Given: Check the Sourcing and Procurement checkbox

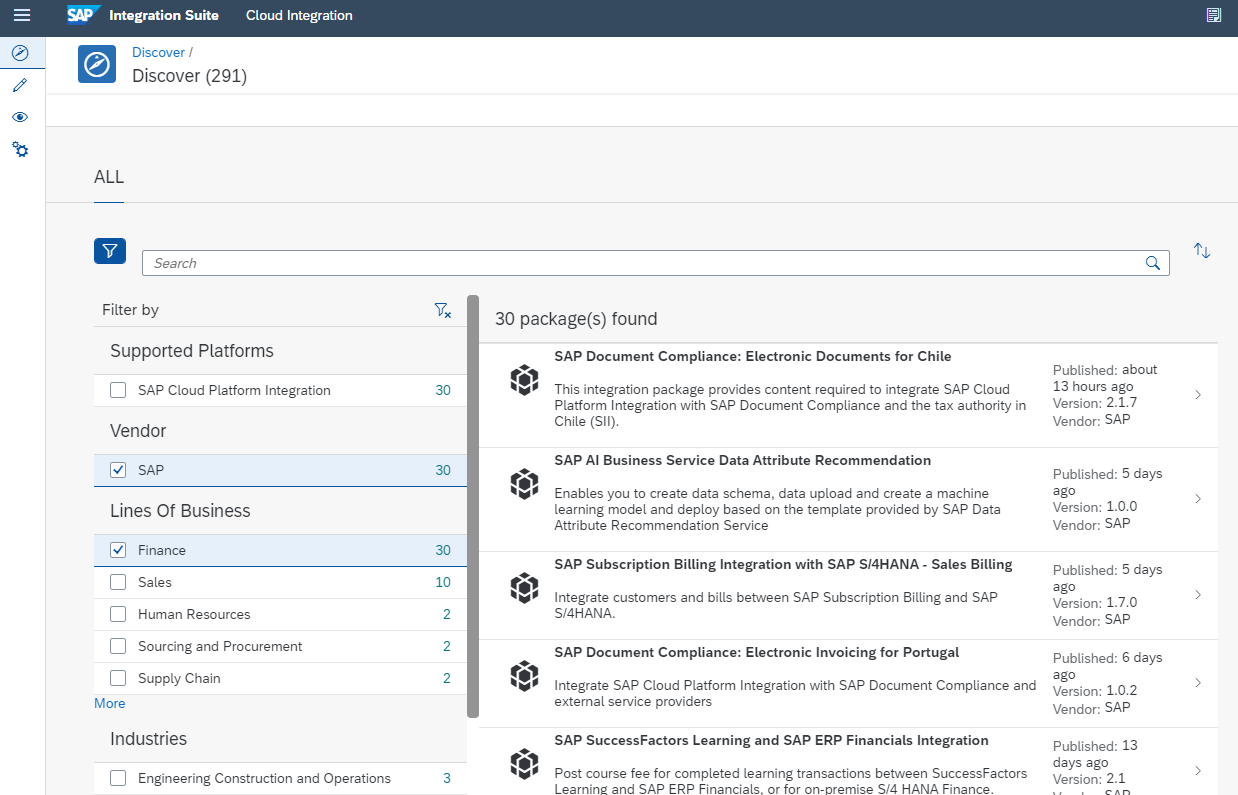Looking at the screenshot, I should pyautogui.click(x=118, y=646).
